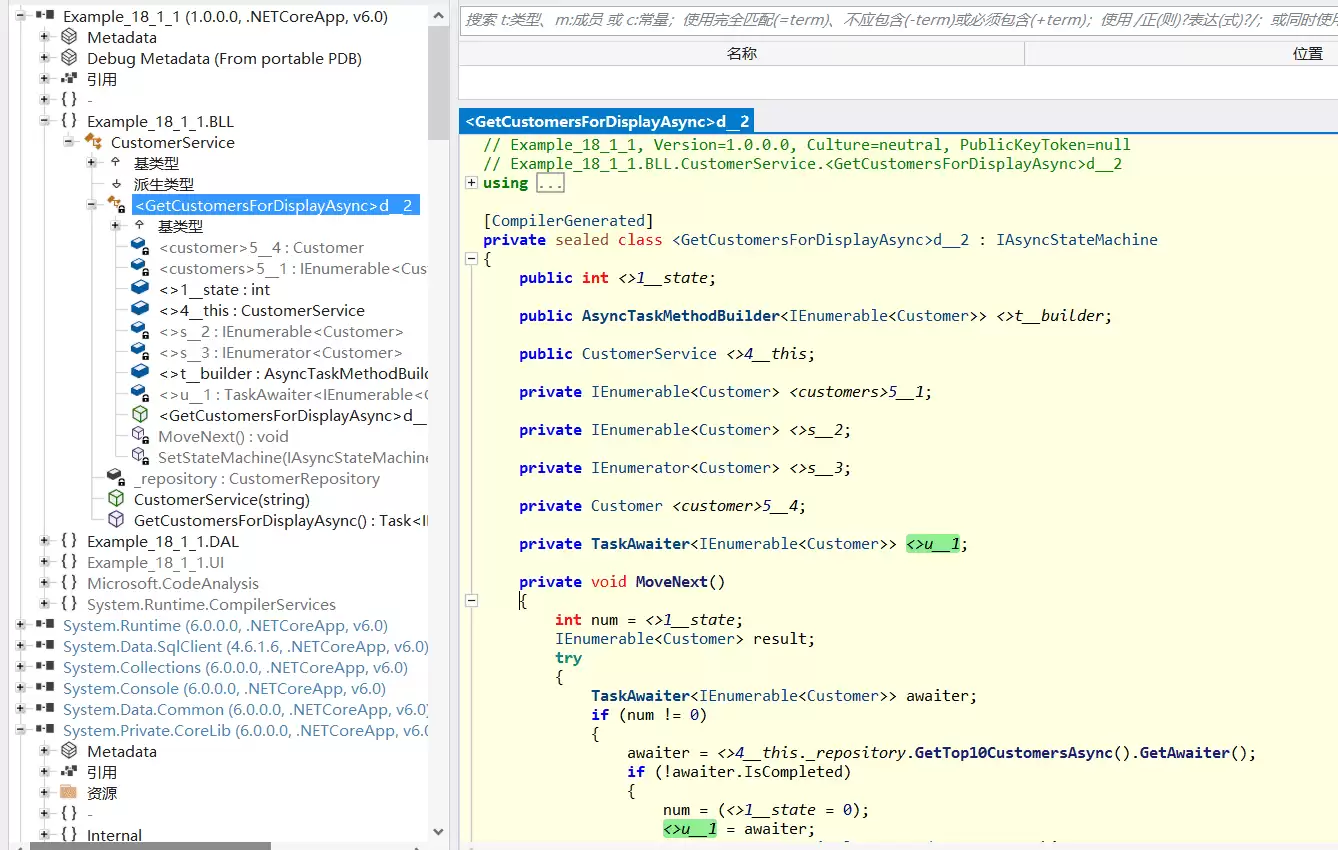Image resolution: width=1338 pixels, height=850 pixels.
Task: Click the MoveNext() method icon
Action: [140, 436]
